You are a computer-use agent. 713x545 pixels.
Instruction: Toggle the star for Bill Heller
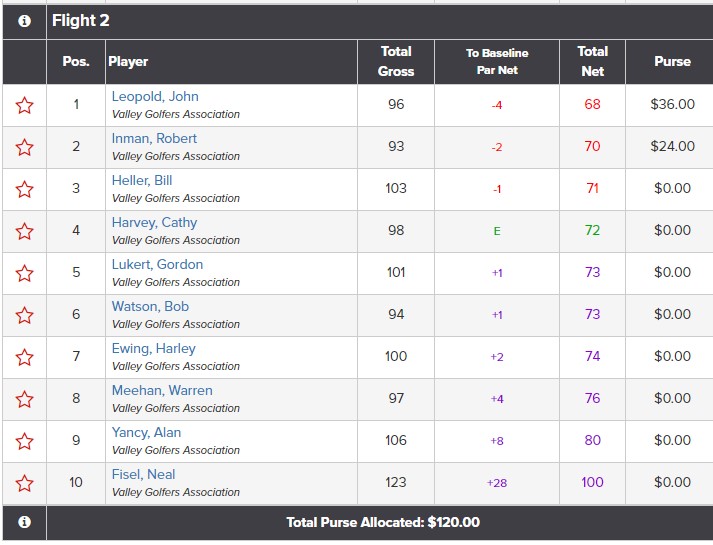point(24,189)
